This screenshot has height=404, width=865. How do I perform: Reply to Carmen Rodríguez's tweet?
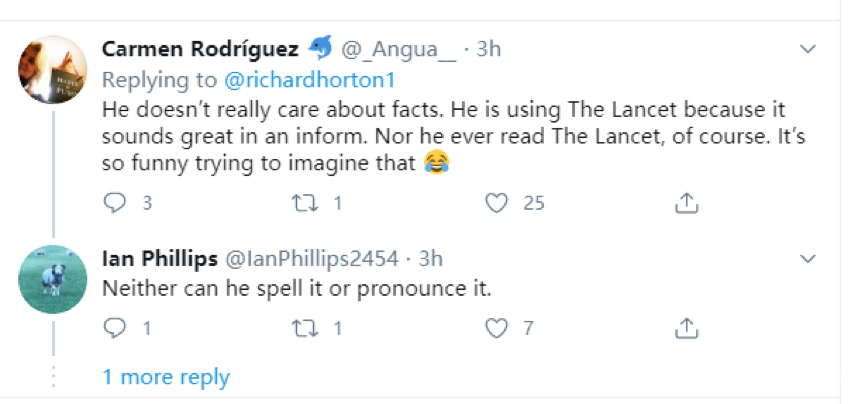point(116,203)
